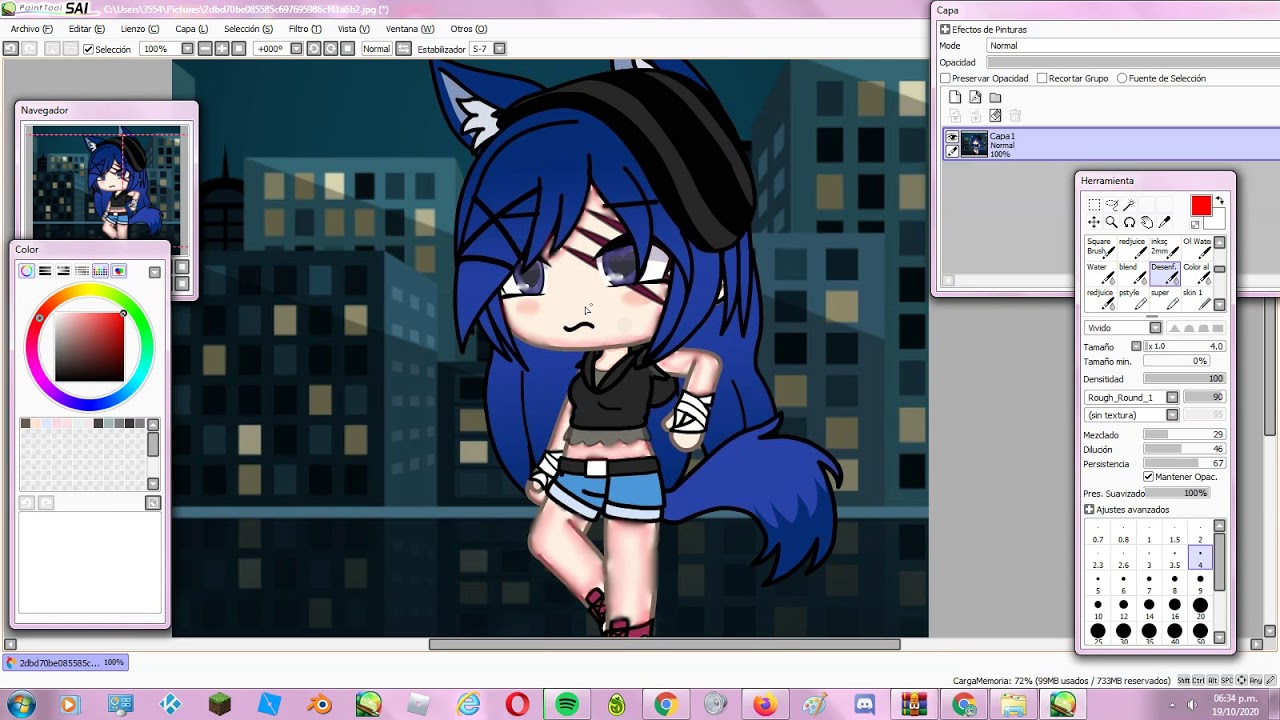Select brush size 20 preset
This screenshot has width=1280, height=720.
click(1200, 606)
